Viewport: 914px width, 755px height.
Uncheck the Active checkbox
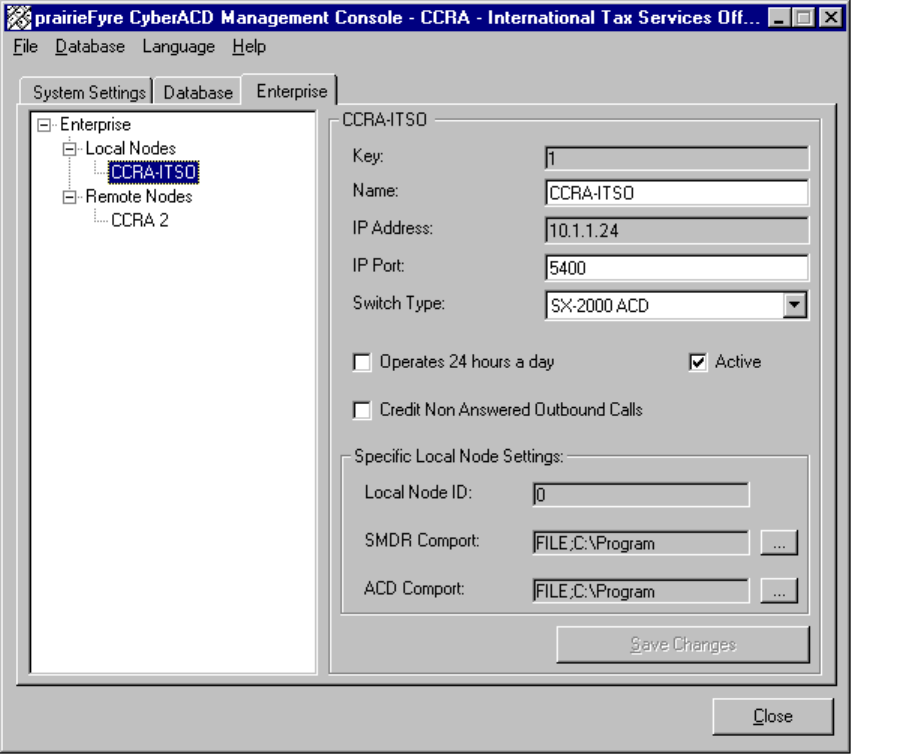tap(698, 362)
